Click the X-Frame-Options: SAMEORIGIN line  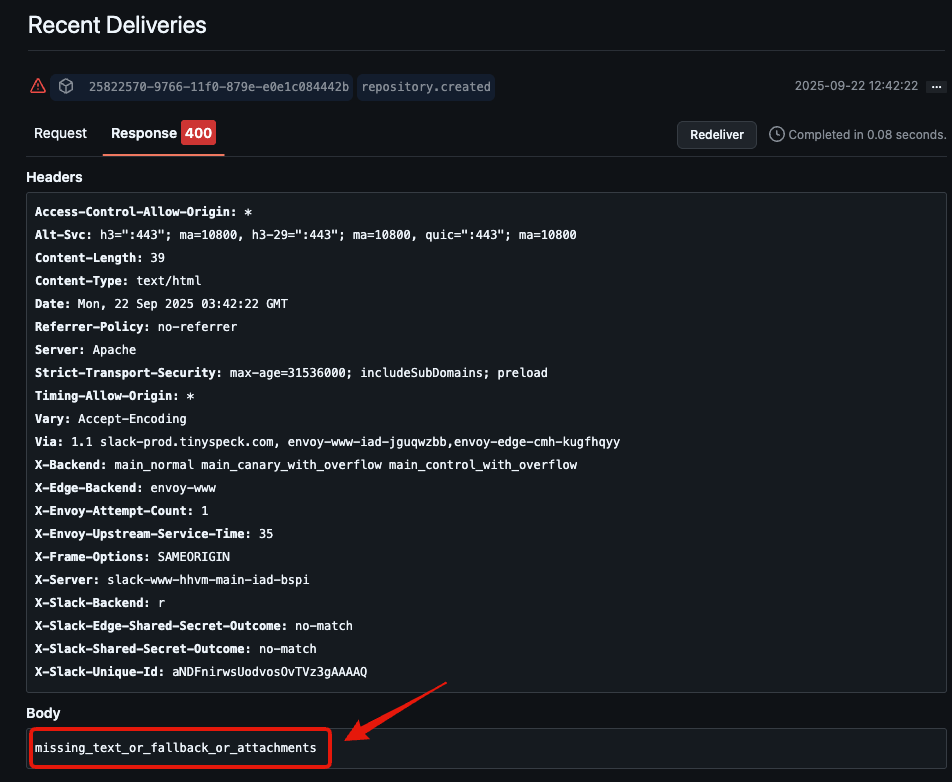pos(132,557)
